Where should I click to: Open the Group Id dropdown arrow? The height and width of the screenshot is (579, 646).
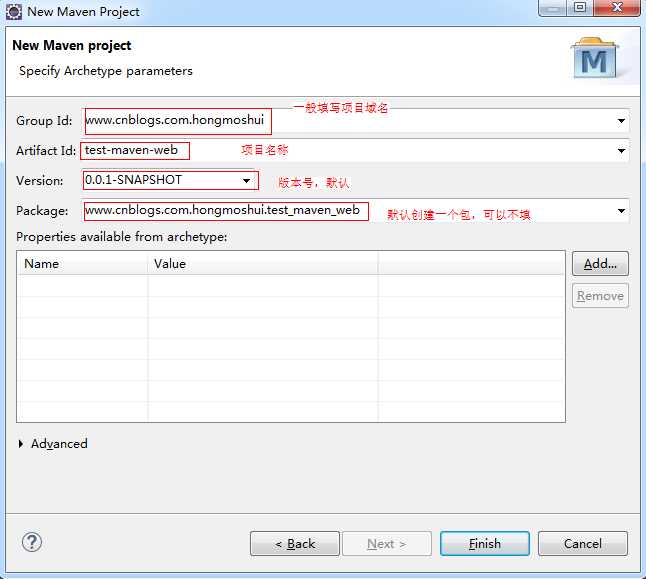pyautogui.click(x=621, y=121)
